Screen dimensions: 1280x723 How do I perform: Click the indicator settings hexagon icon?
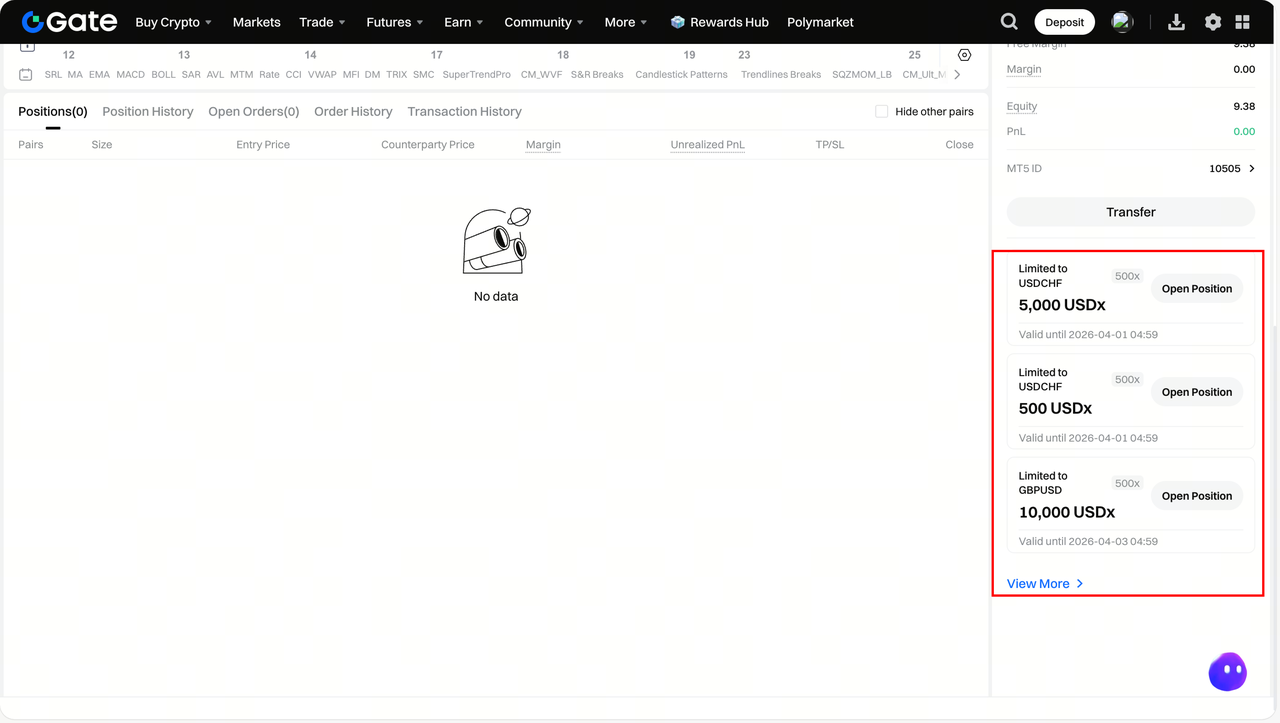click(964, 55)
